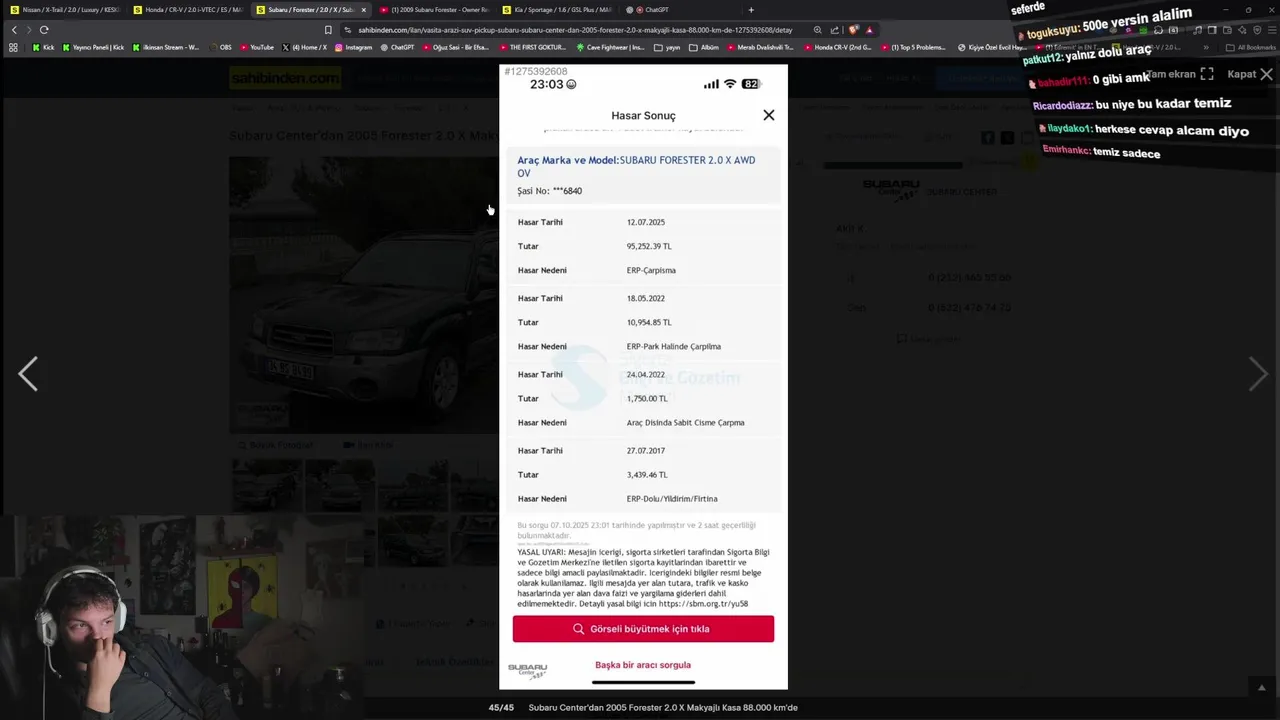The height and width of the screenshot is (720, 1280).
Task: Open the Merab Dvalishvili bookmark
Action: pos(760,47)
